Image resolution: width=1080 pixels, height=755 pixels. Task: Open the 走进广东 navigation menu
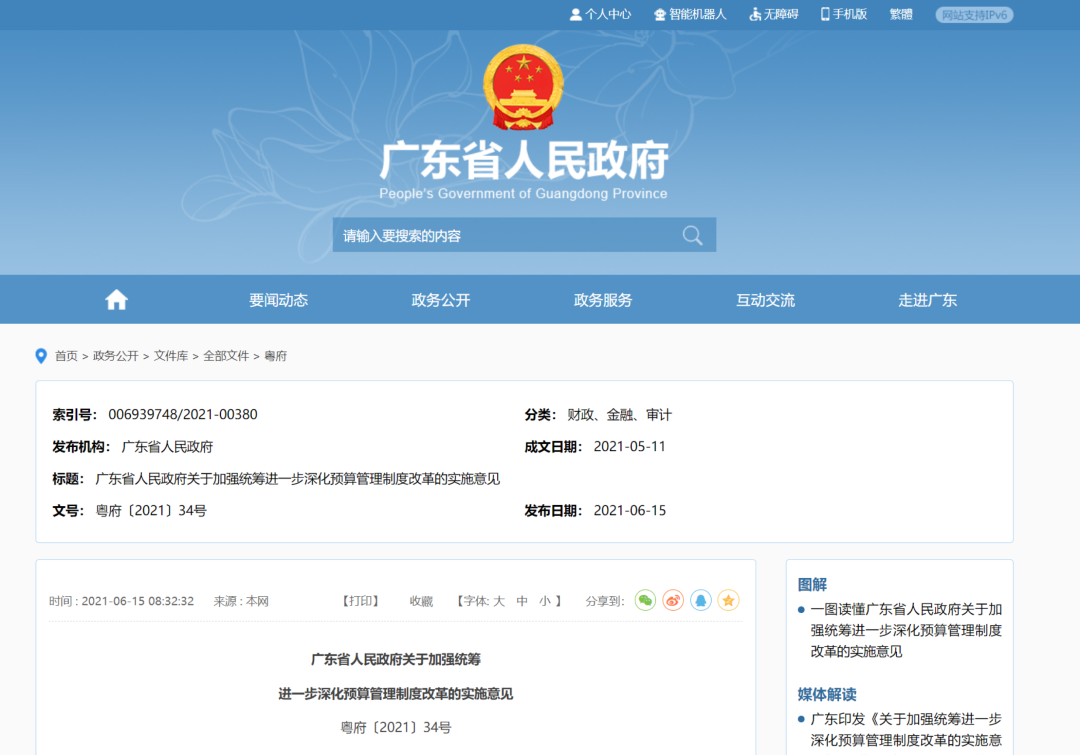pos(927,300)
